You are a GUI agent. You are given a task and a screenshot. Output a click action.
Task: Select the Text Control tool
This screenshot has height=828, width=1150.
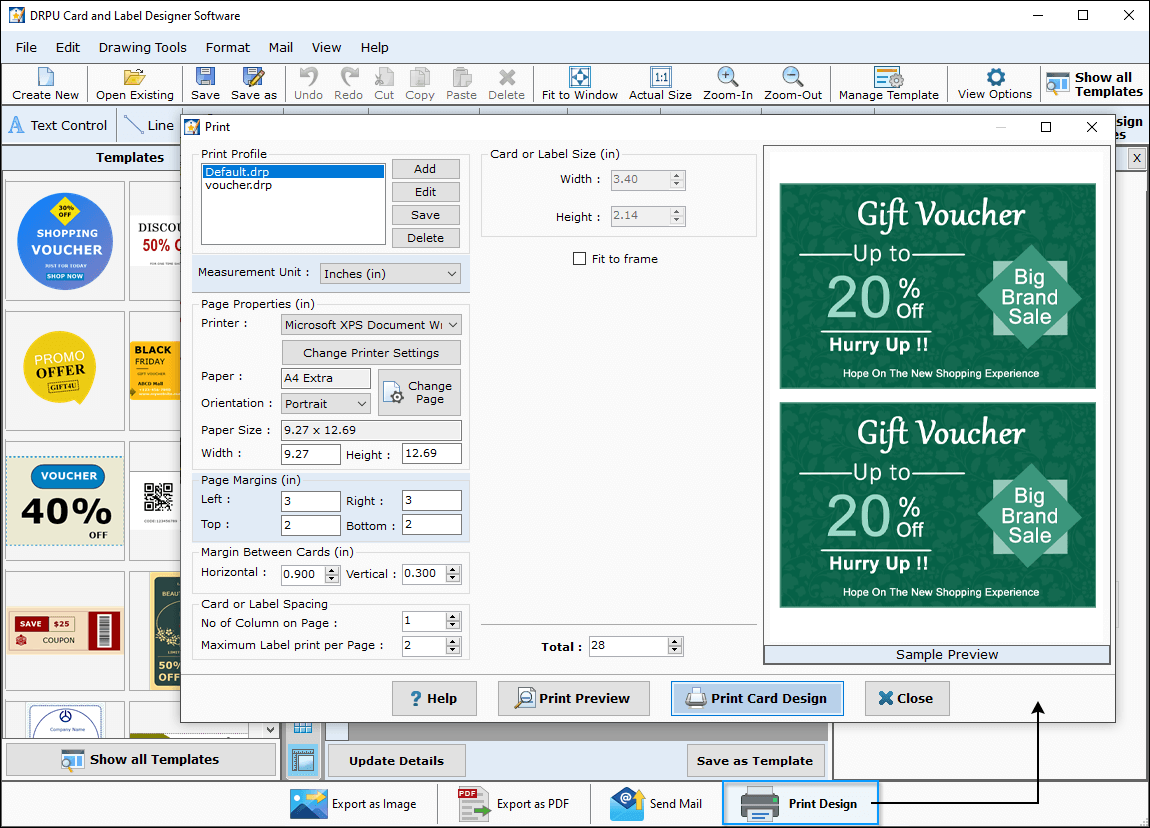pyautogui.click(x=59, y=125)
